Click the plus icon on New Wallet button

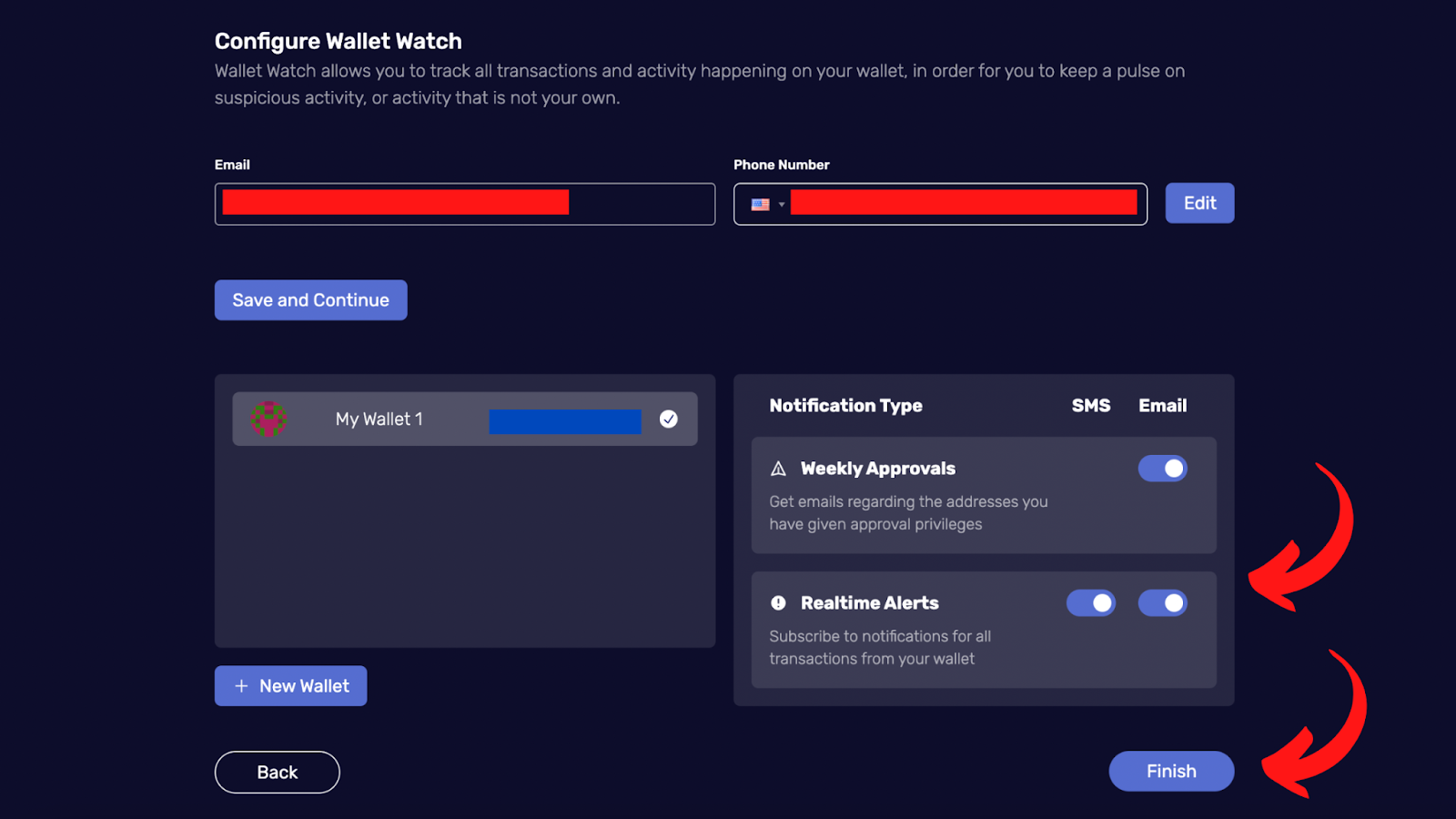click(241, 686)
